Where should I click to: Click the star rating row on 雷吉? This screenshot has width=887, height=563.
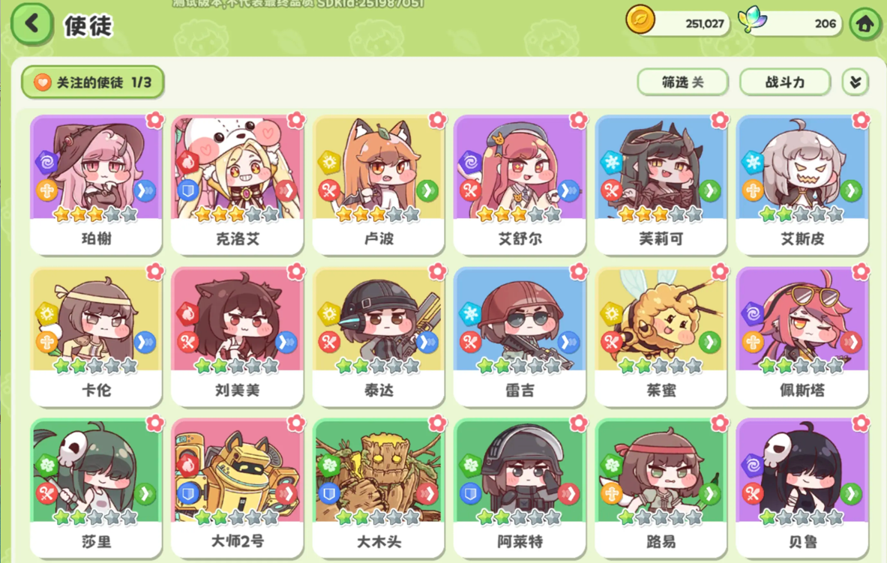coord(519,366)
